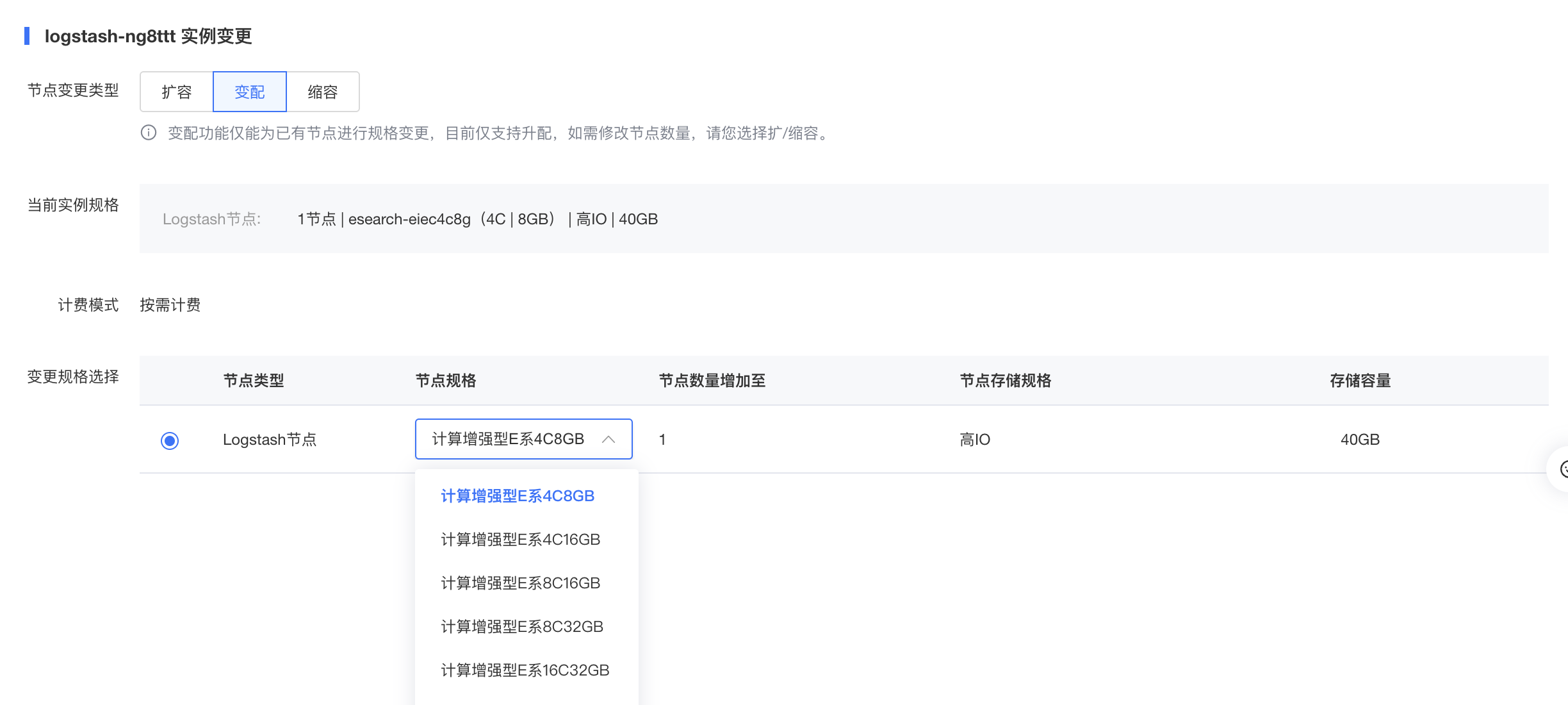Viewport: 1568px width, 705px height.
Task: Switch node change type to 扩容
Action: pyautogui.click(x=177, y=92)
